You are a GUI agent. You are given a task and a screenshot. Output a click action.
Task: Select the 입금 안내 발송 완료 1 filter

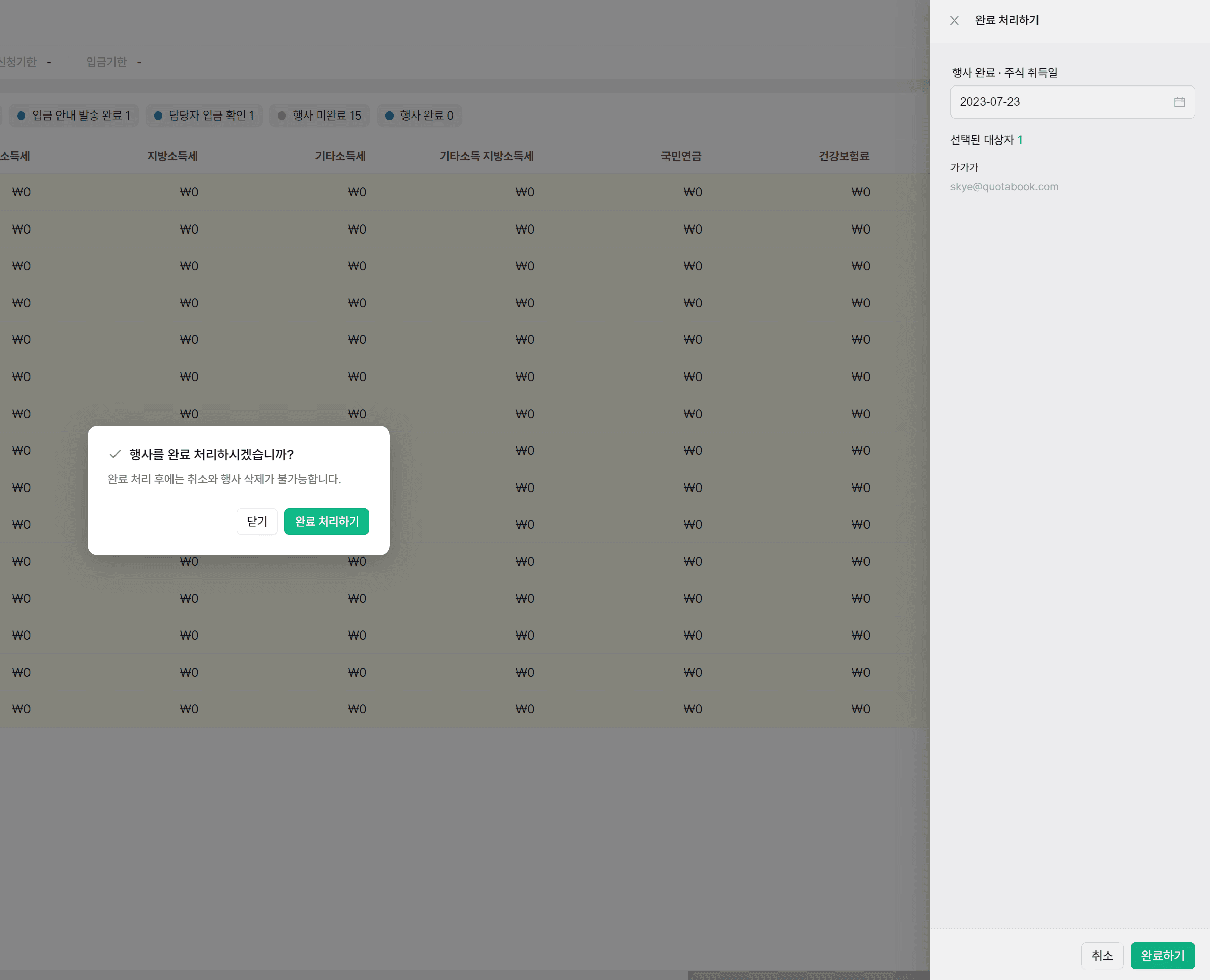tap(74, 115)
